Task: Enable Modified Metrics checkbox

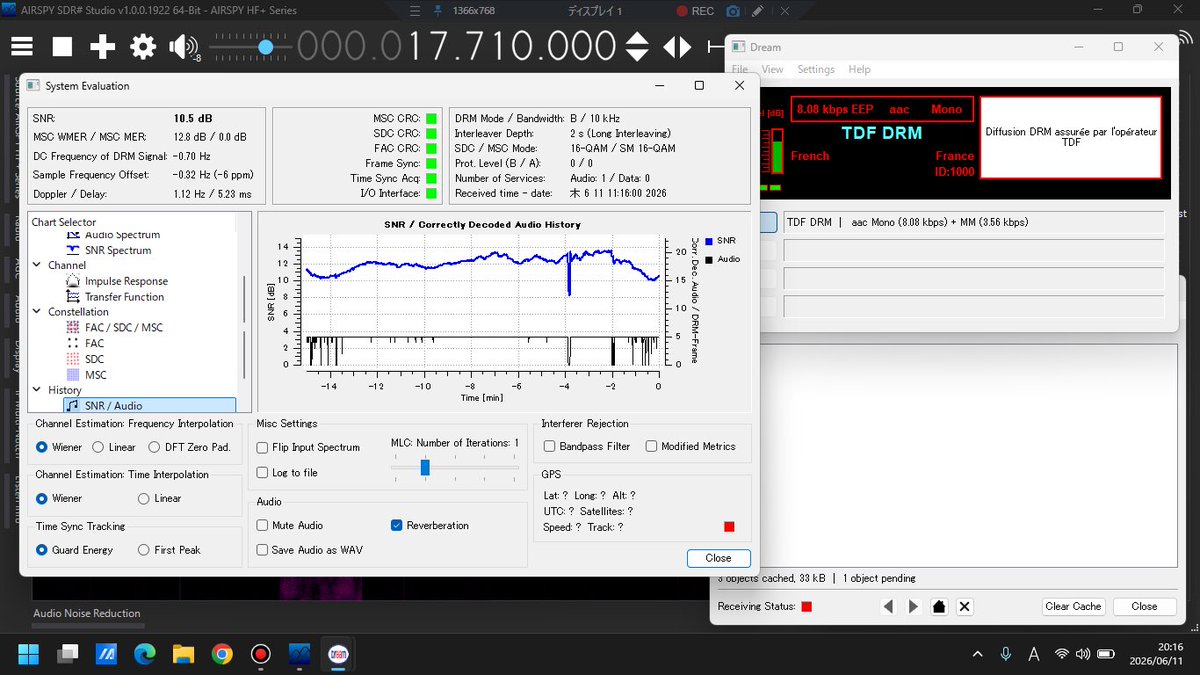Action: click(x=690, y=446)
